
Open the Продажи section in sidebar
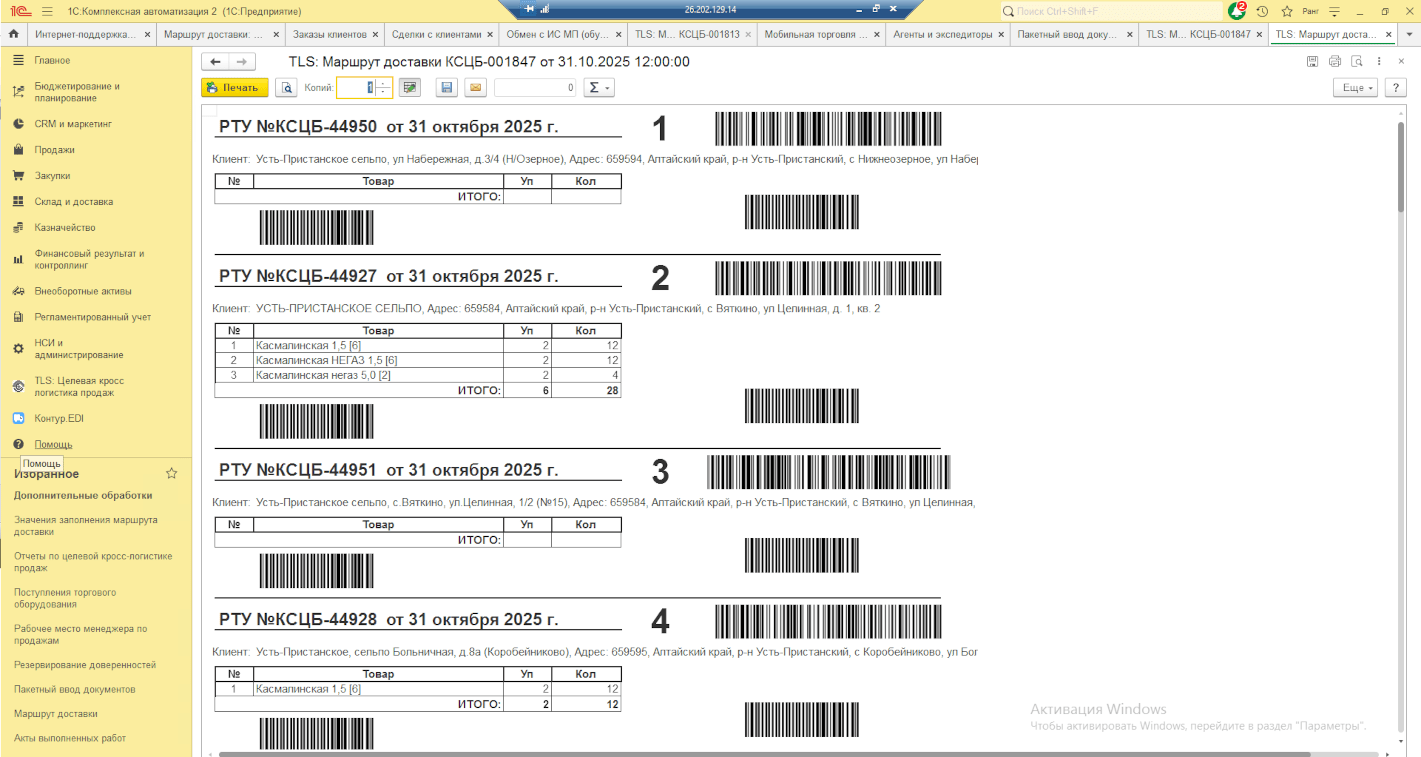[x=54, y=150]
